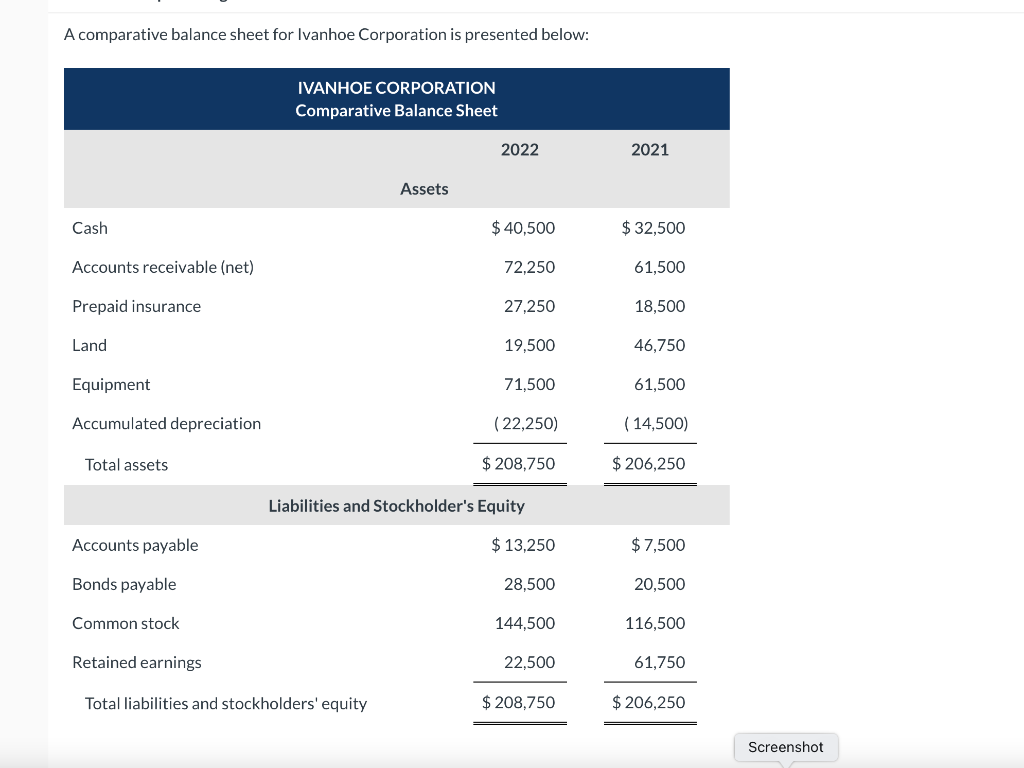
Task: Select the Assets section header
Action: click(x=424, y=188)
